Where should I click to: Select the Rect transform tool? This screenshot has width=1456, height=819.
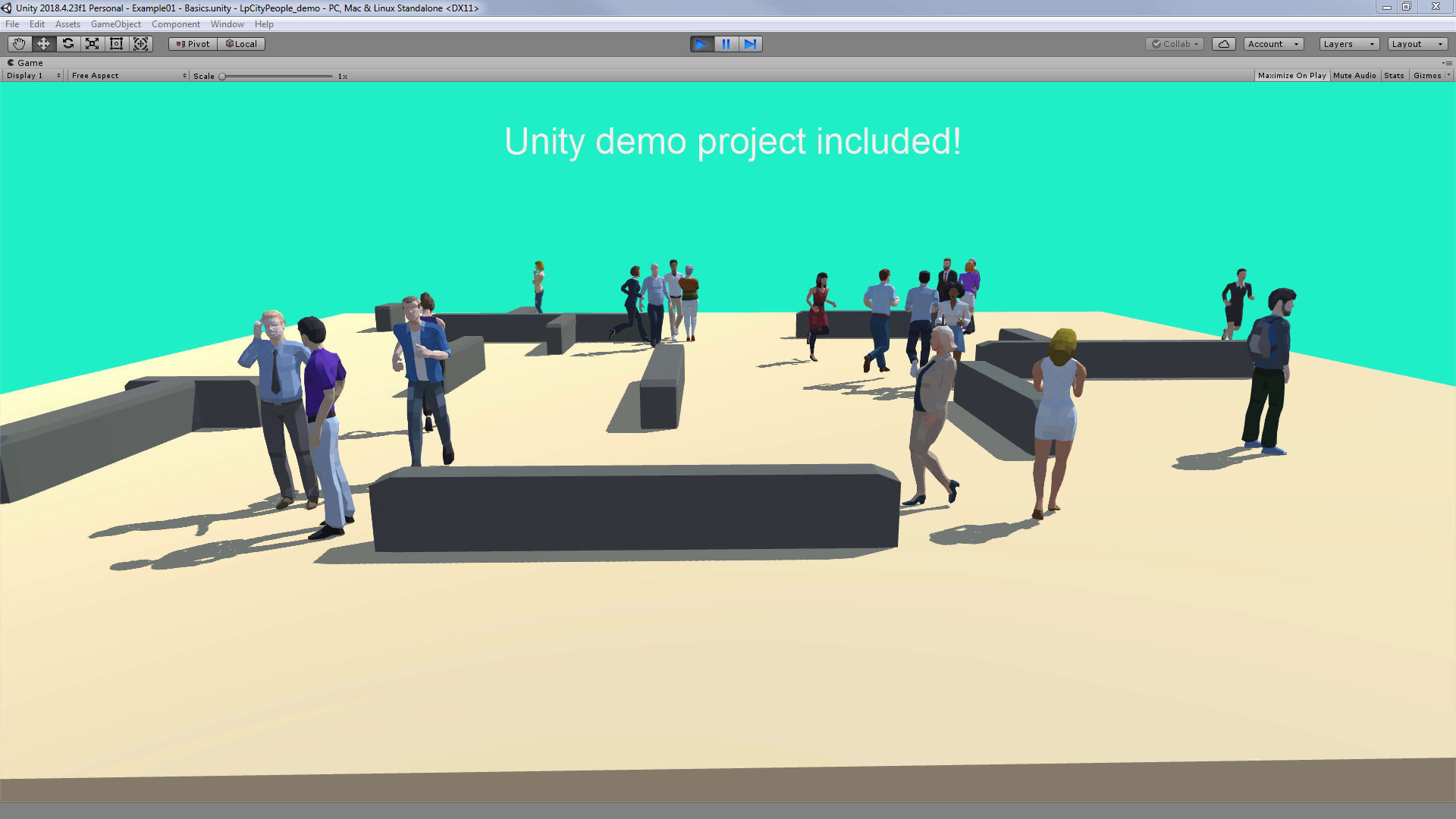click(x=116, y=44)
